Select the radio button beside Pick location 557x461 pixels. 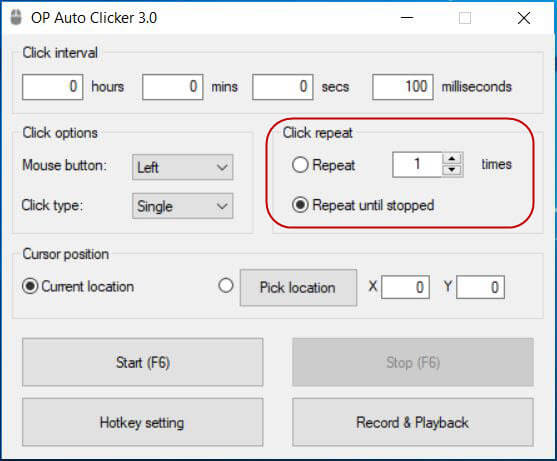(x=226, y=285)
